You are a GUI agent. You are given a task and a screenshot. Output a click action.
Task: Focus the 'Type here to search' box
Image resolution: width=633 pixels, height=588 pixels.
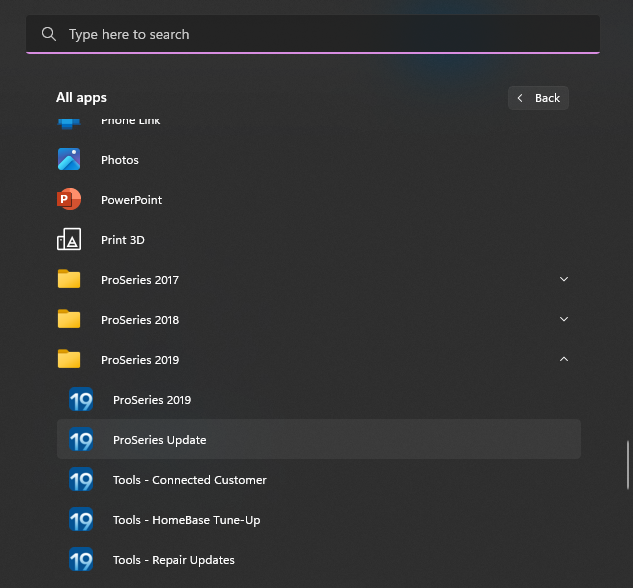pyautogui.click(x=320, y=35)
